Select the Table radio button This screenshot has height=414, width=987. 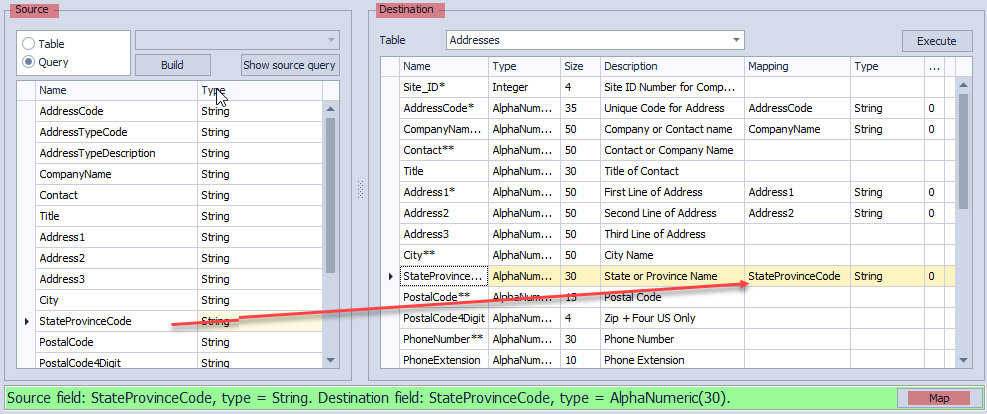29,44
